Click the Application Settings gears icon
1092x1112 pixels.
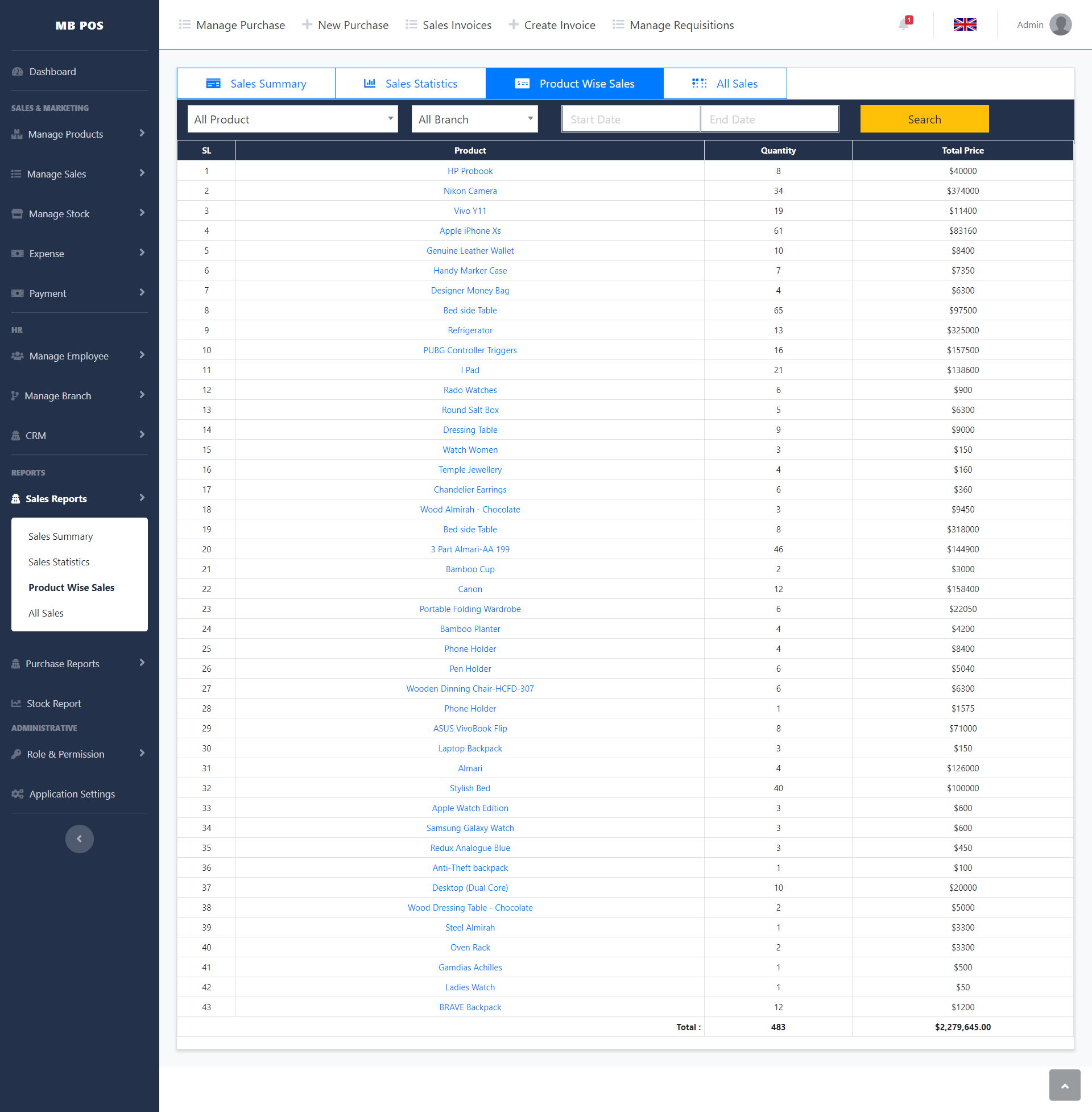pyautogui.click(x=17, y=793)
